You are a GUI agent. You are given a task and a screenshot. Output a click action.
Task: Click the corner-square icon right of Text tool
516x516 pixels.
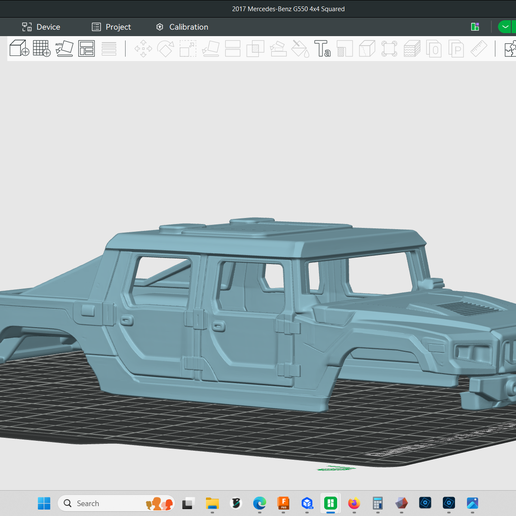(x=345, y=49)
